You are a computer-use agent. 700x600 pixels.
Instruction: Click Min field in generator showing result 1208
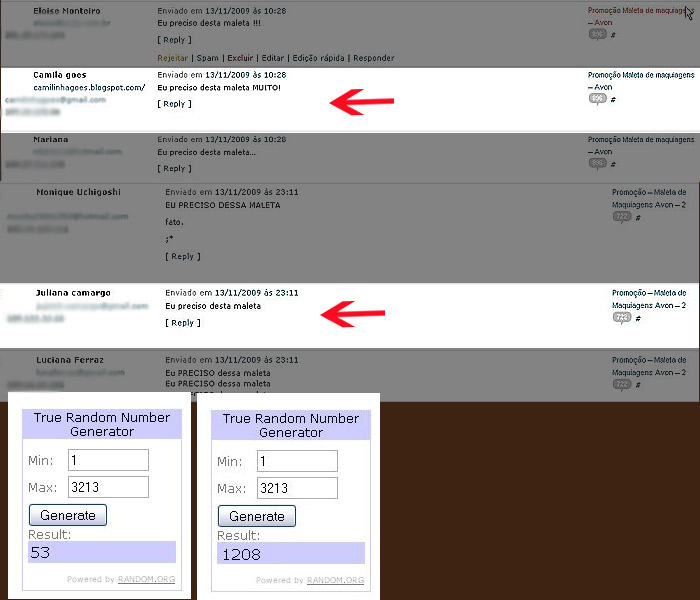click(x=297, y=461)
